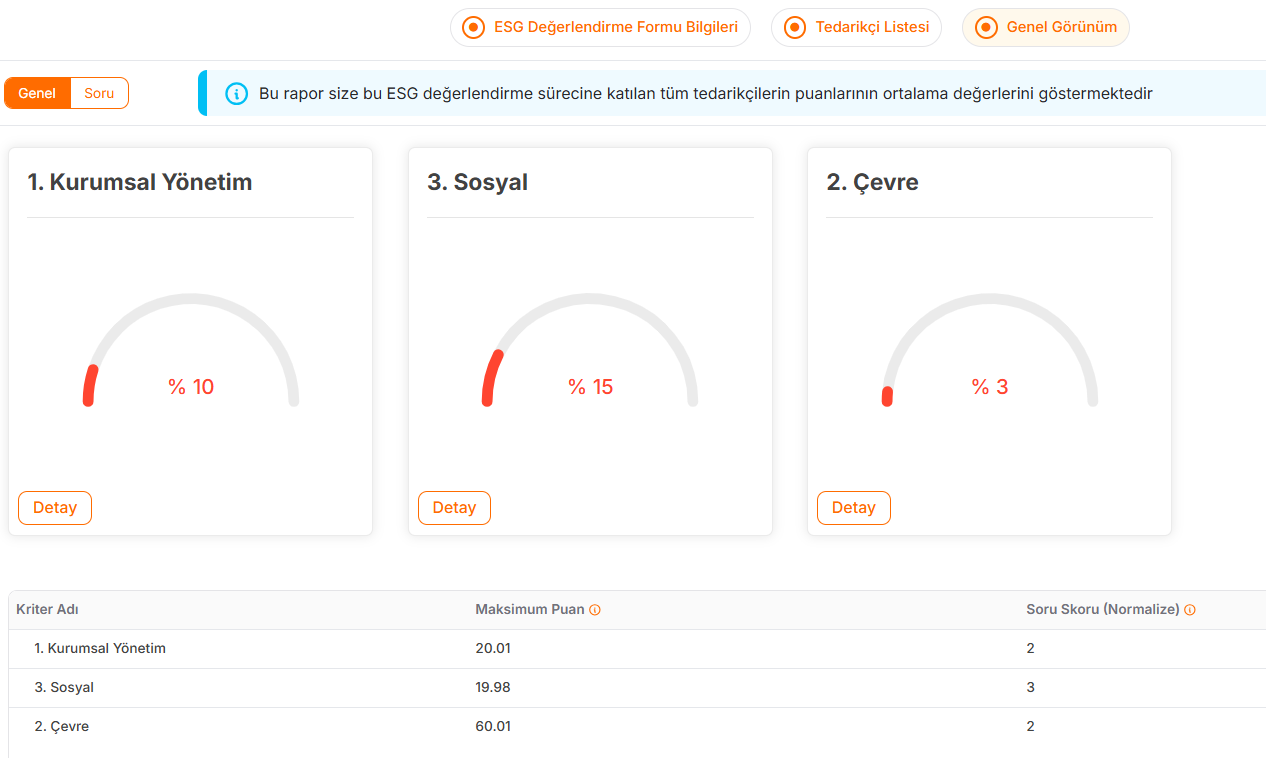Screen dimensions: 1266x758
Task: Open Detay for the Sosyal card
Action: coord(454,508)
